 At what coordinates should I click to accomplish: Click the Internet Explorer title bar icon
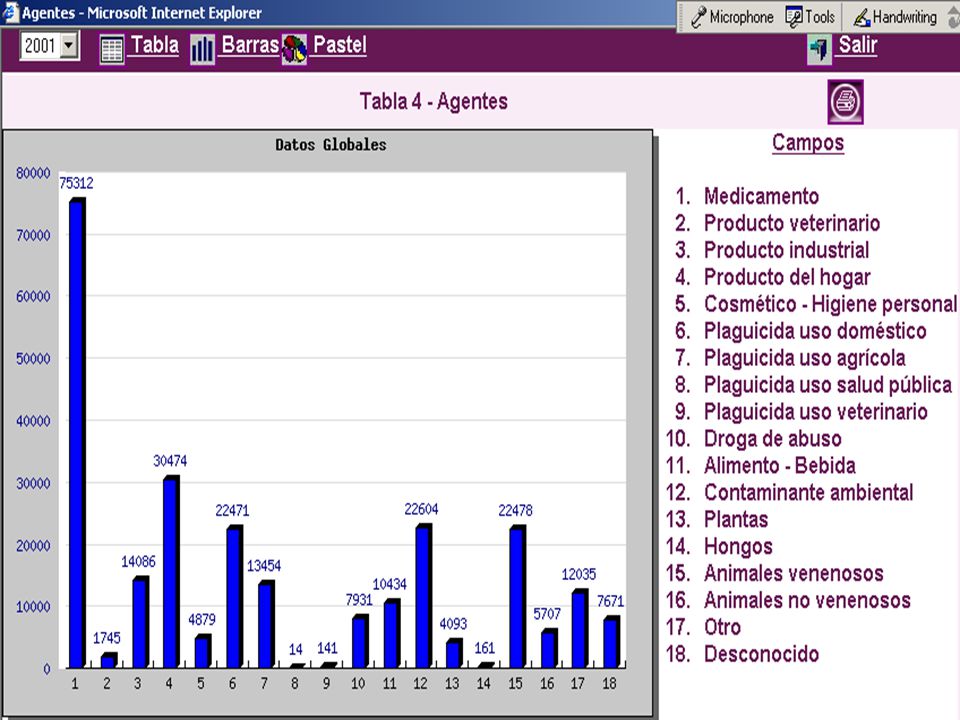[x=10, y=12]
